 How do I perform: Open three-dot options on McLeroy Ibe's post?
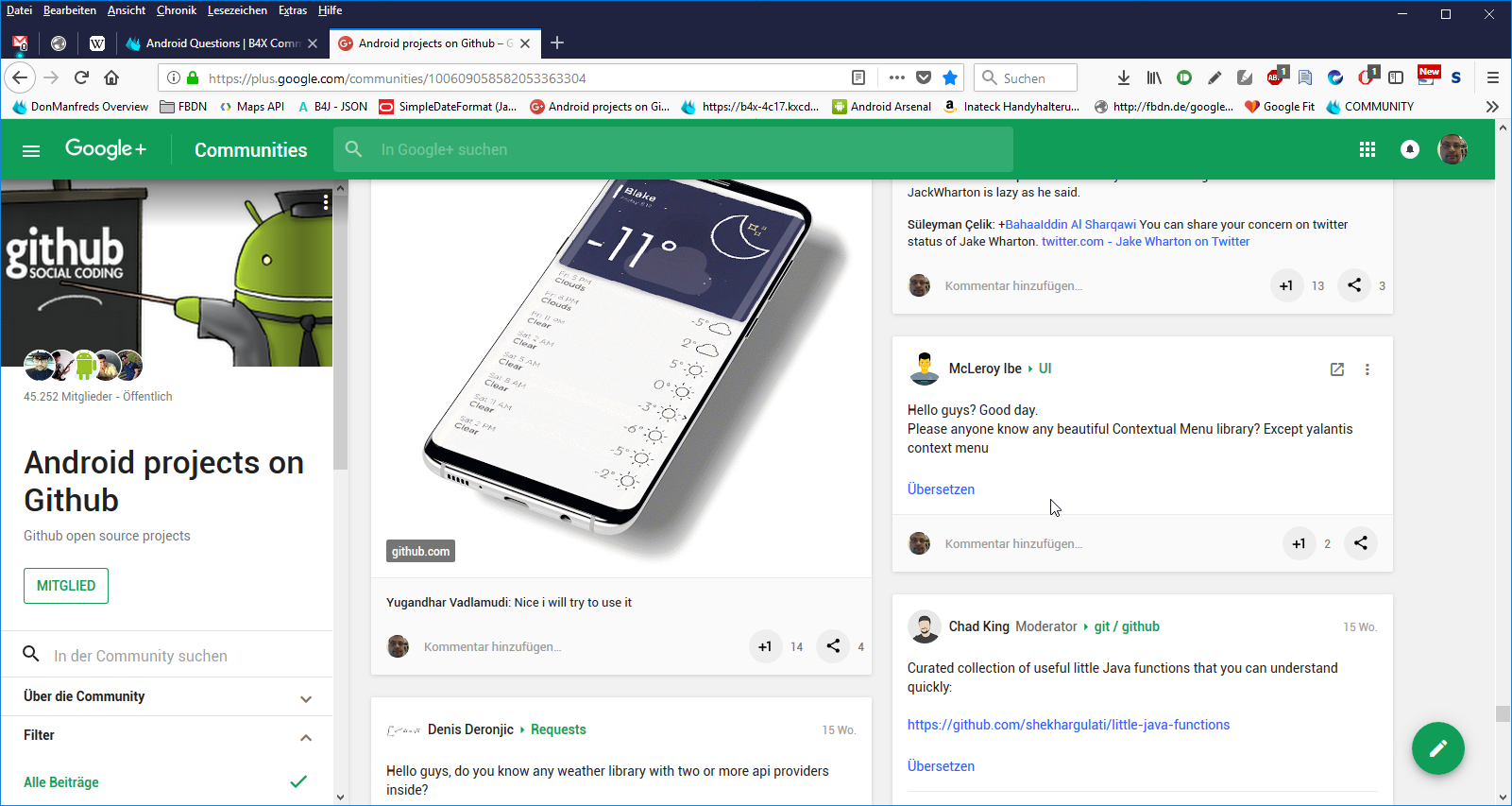point(1367,369)
